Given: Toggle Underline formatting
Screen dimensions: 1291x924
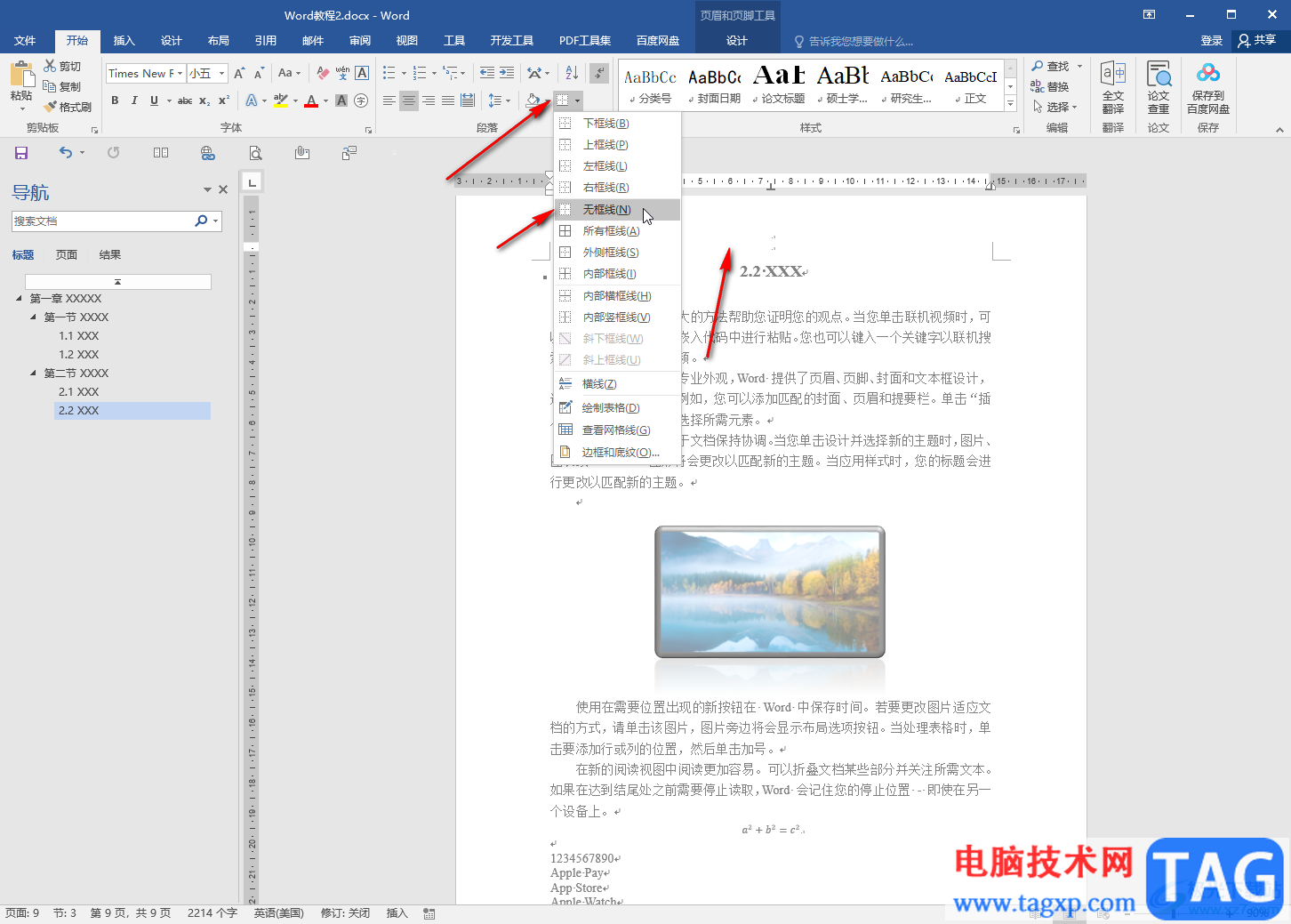Looking at the screenshot, I should click(154, 100).
